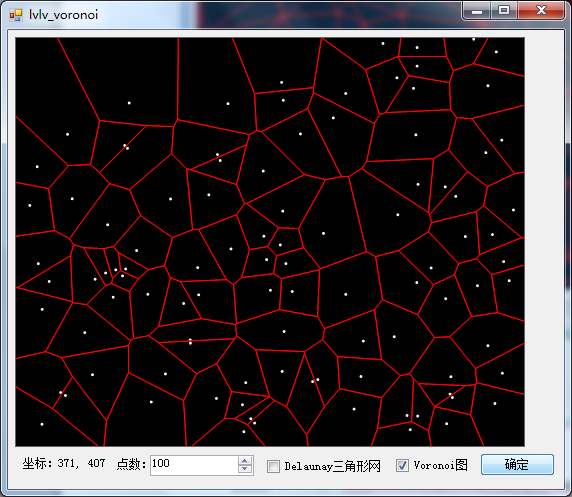Decrease point count with down arrow
The height and width of the screenshot is (497, 572).
245,469
